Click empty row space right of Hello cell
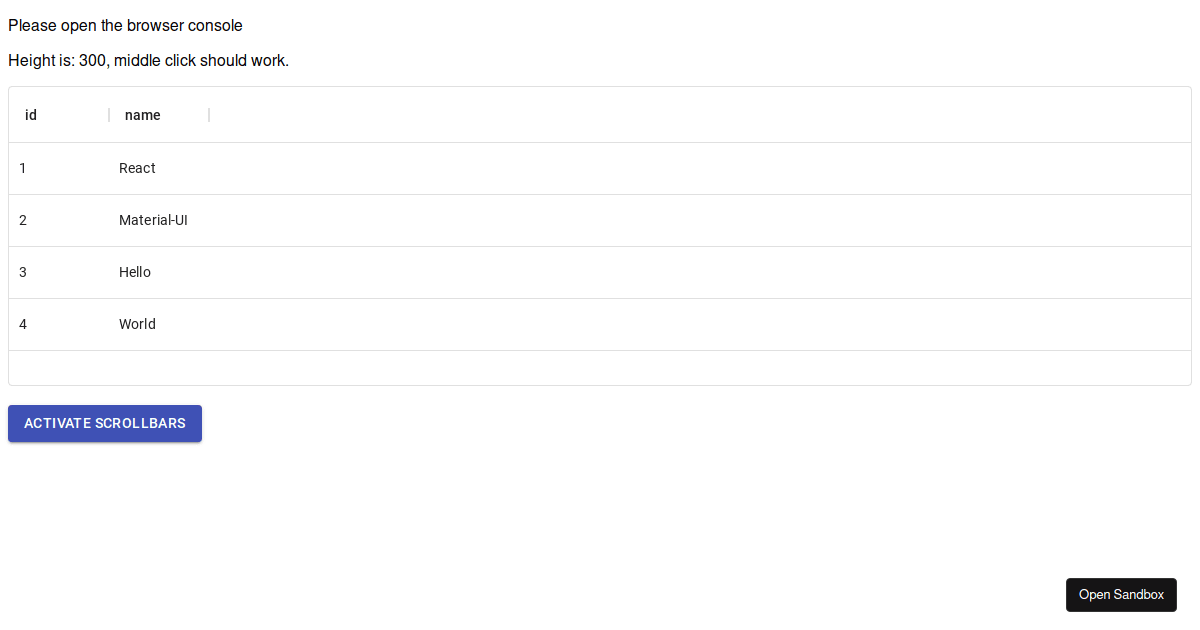 click(x=700, y=272)
